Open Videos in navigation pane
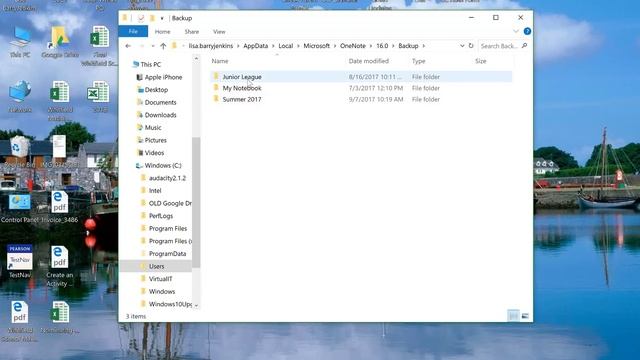This screenshot has height=360, width=640. click(154, 153)
